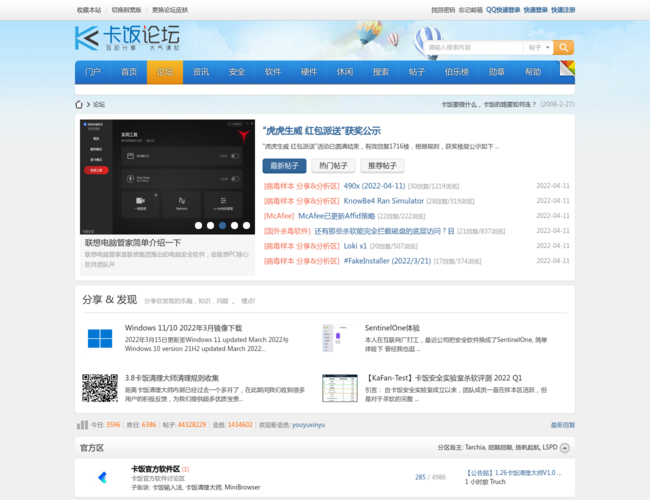Open the SentinelOne post thumbnail

pyautogui.click(x=339, y=338)
